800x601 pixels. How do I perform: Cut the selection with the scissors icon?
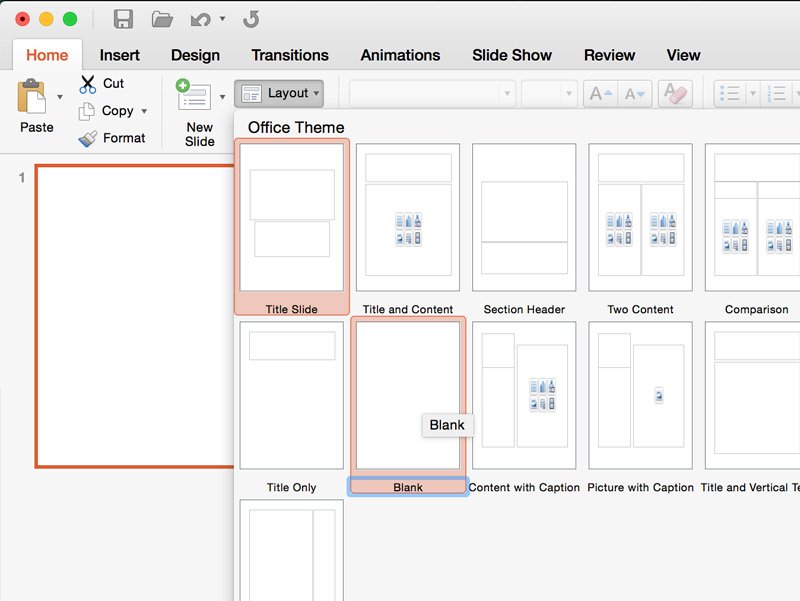[87, 84]
